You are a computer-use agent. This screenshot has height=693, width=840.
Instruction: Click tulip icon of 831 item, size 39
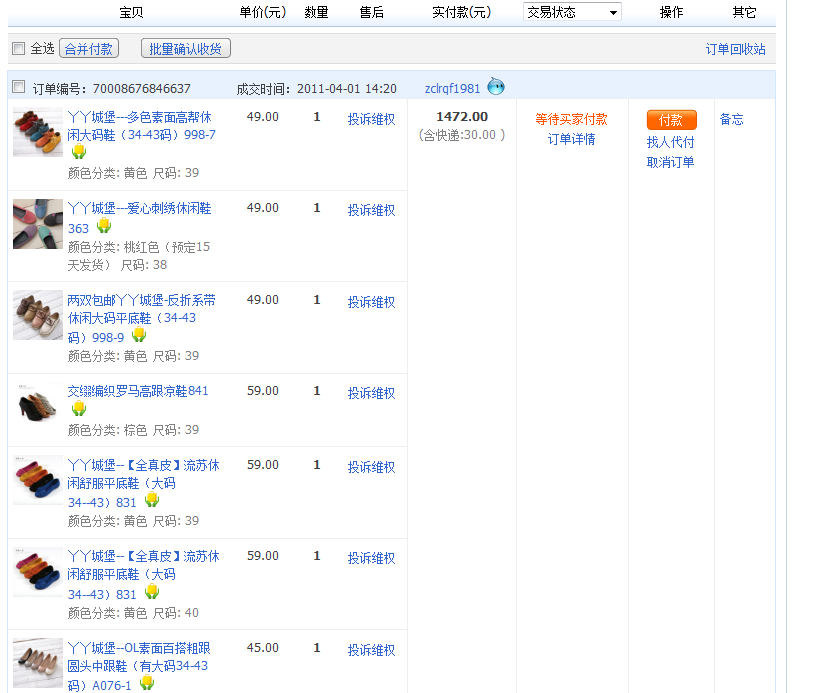click(152, 501)
